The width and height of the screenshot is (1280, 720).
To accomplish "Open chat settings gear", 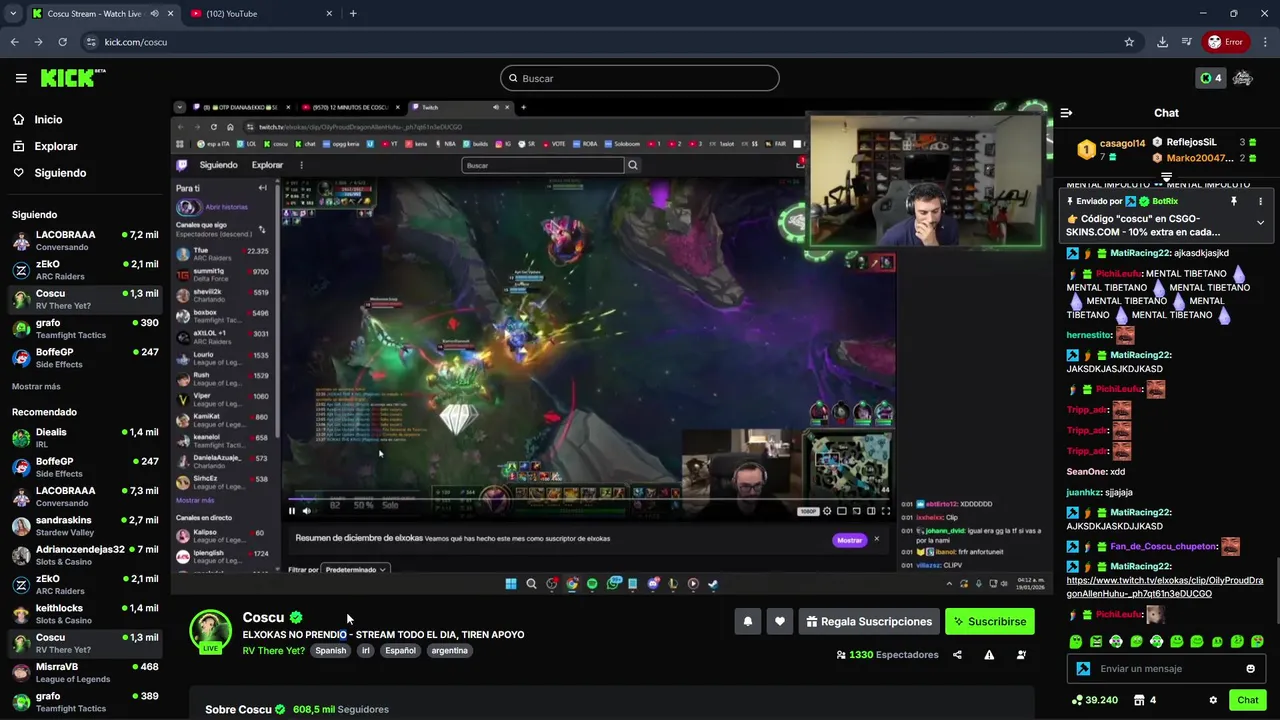I will (x=1213, y=700).
